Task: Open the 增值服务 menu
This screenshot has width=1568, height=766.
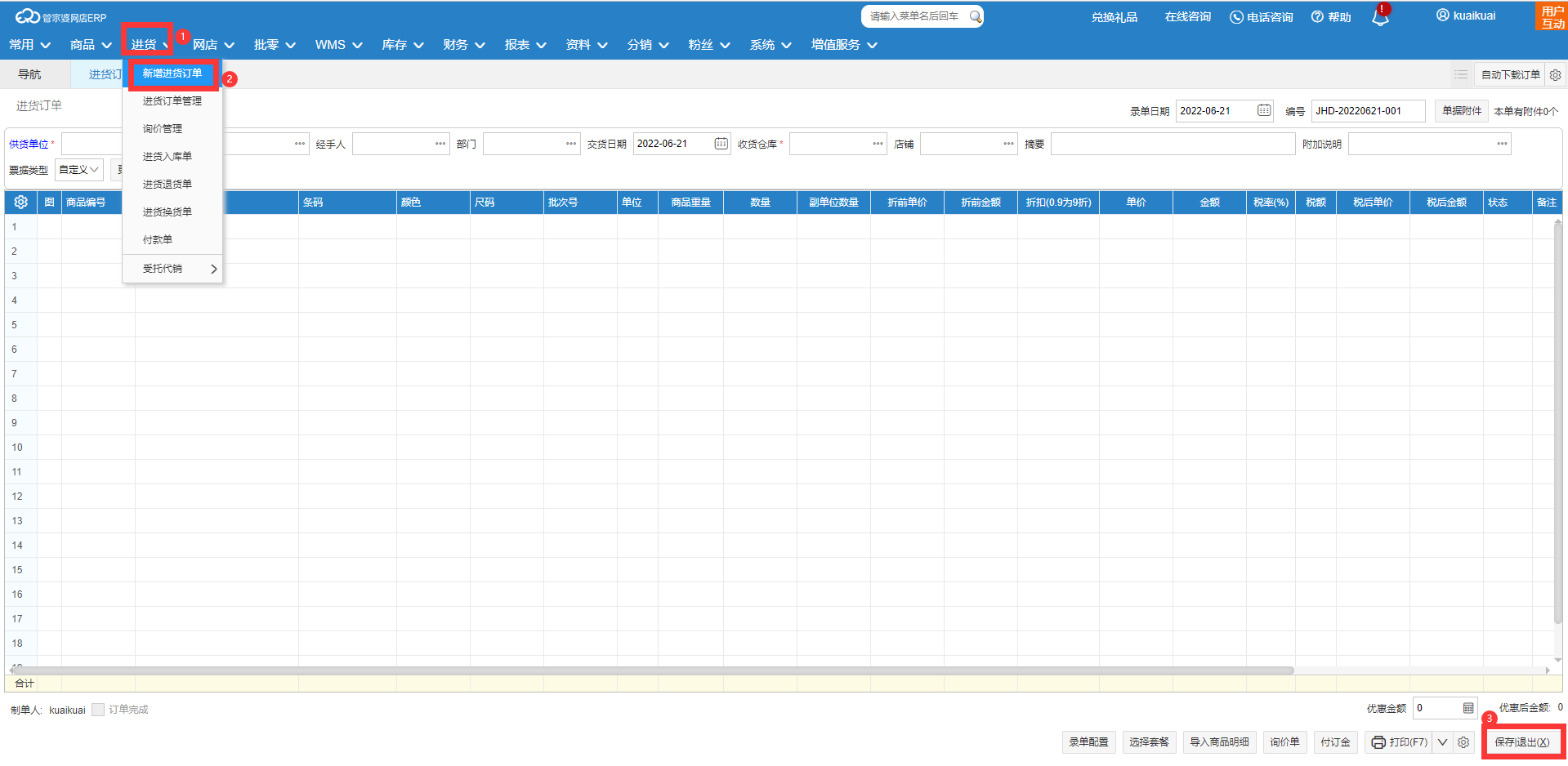Action: (x=844, y=45)
